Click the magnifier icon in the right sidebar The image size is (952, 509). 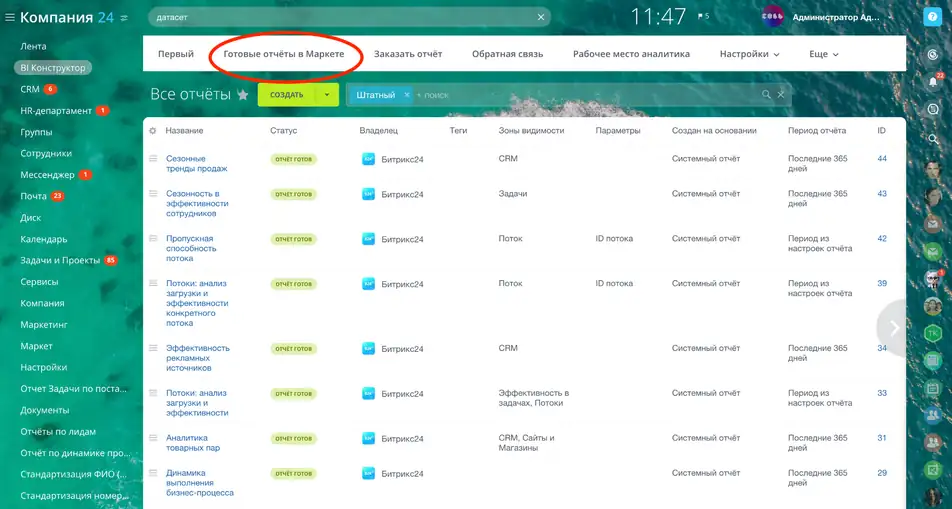click(933, 139)
